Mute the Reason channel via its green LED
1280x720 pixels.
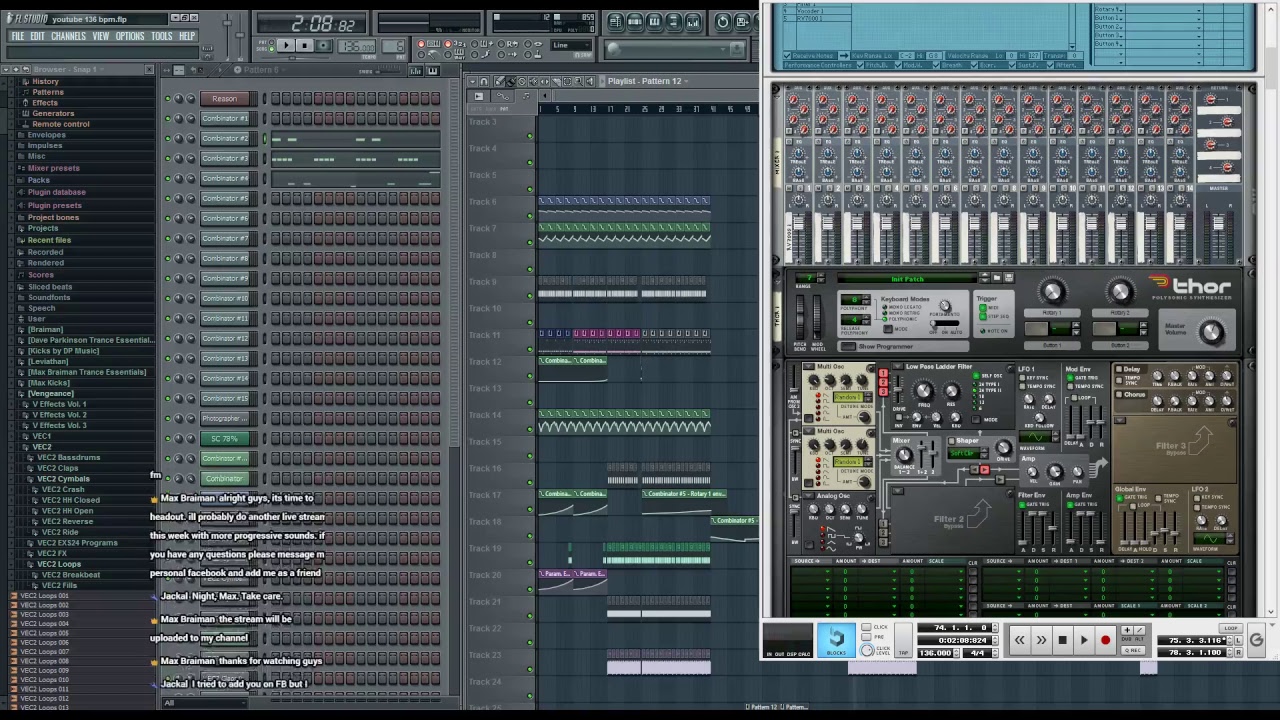pos(168,98)
